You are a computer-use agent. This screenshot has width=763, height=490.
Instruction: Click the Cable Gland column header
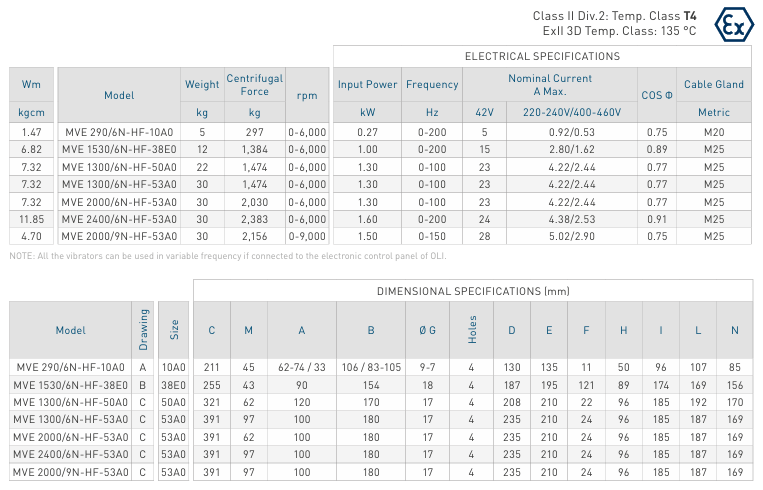point(713,85)
